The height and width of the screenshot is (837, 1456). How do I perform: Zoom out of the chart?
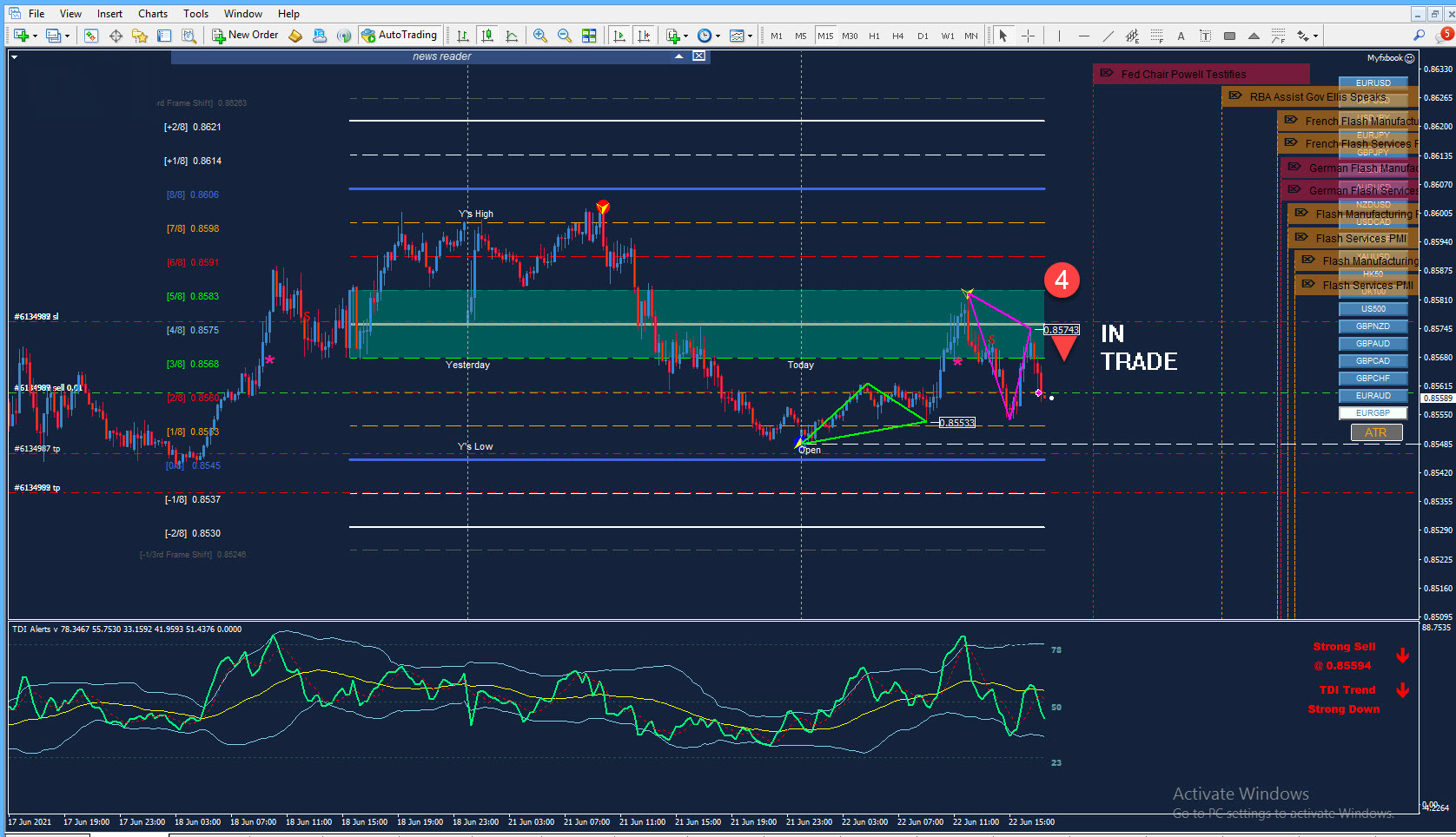565,36
